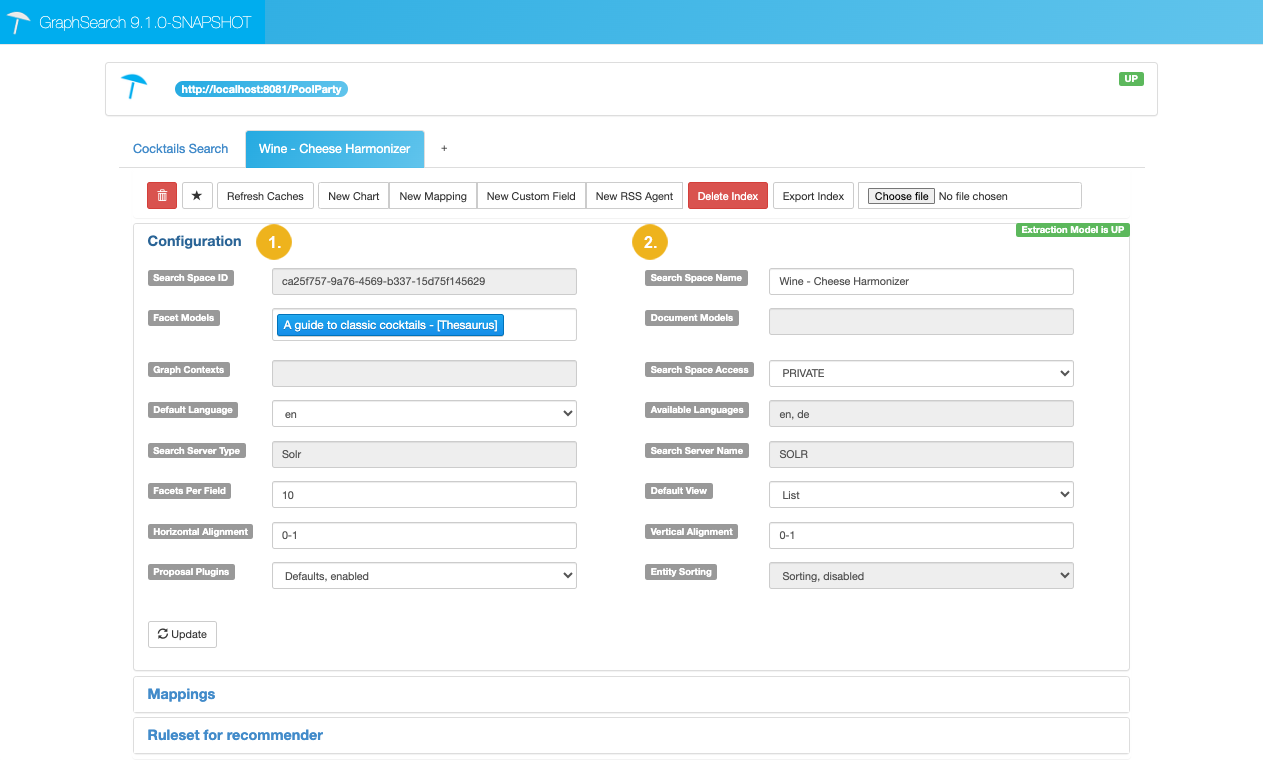Click the Horizontal Alignment input field
Viewport: 1263px width, 760px height.
[424, 535]
